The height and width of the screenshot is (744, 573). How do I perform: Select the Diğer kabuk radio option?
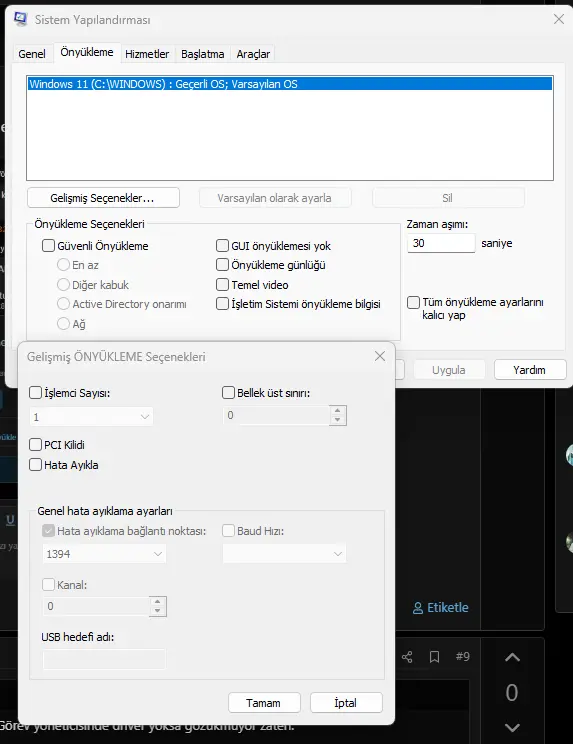[x=63, y=285]
